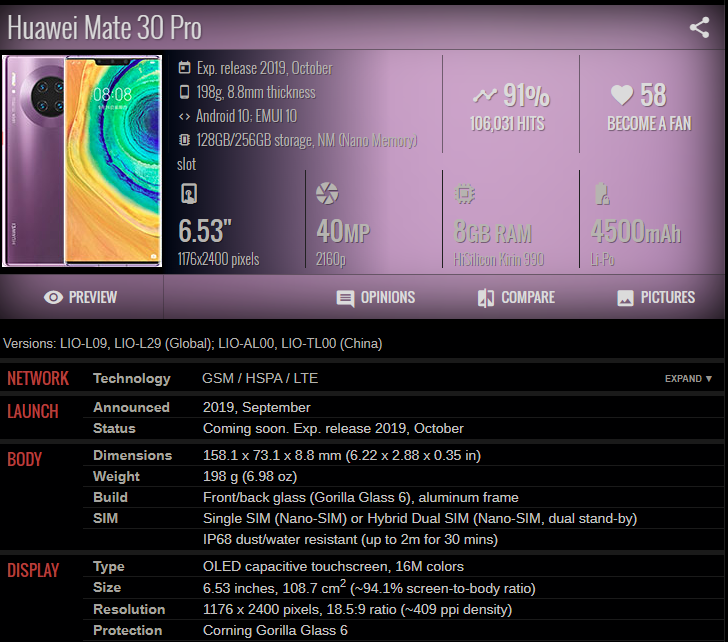Screen dimensions: 728x642
Task: Click the camera shutter icon above 40MP
Action: [327, 194]
